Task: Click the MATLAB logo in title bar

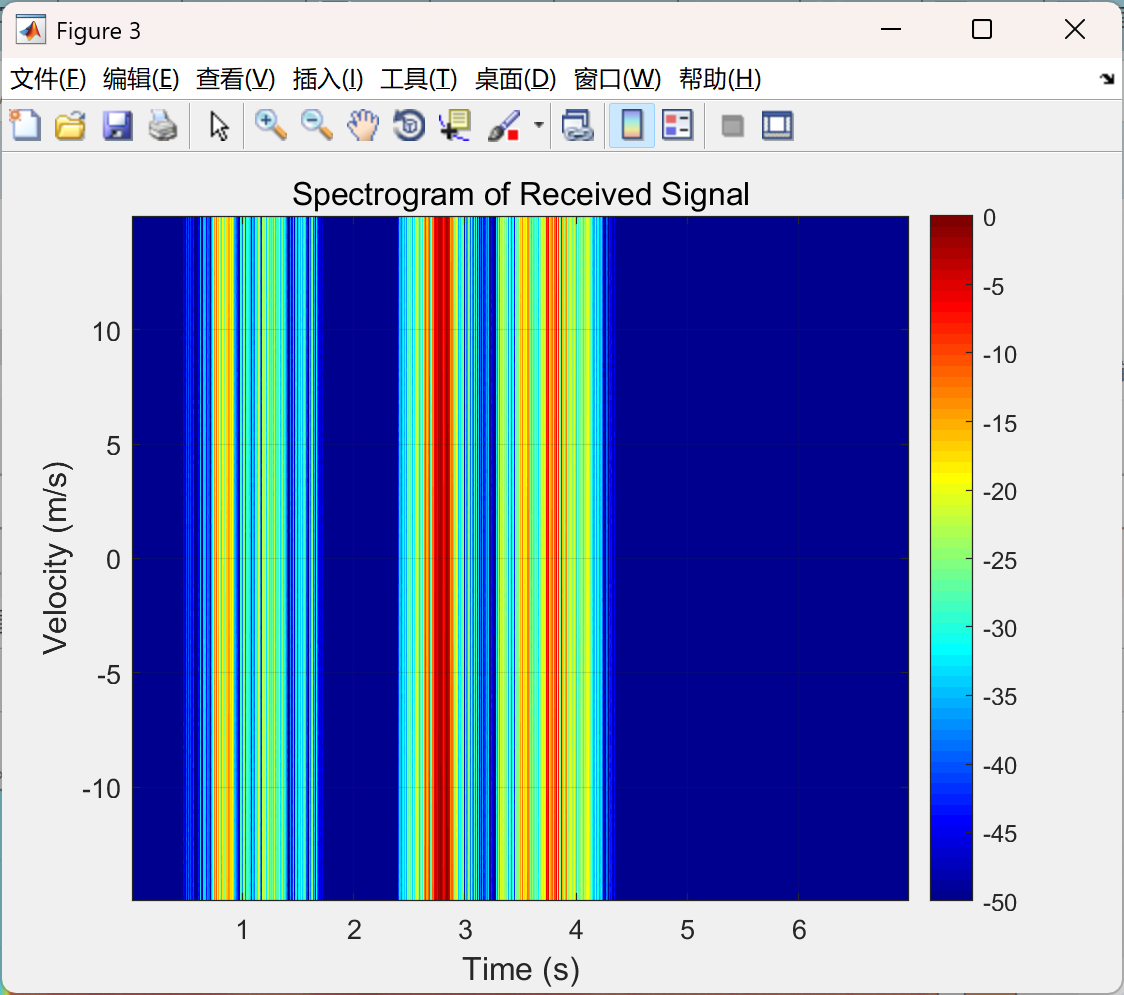Action: pos(30,30)
